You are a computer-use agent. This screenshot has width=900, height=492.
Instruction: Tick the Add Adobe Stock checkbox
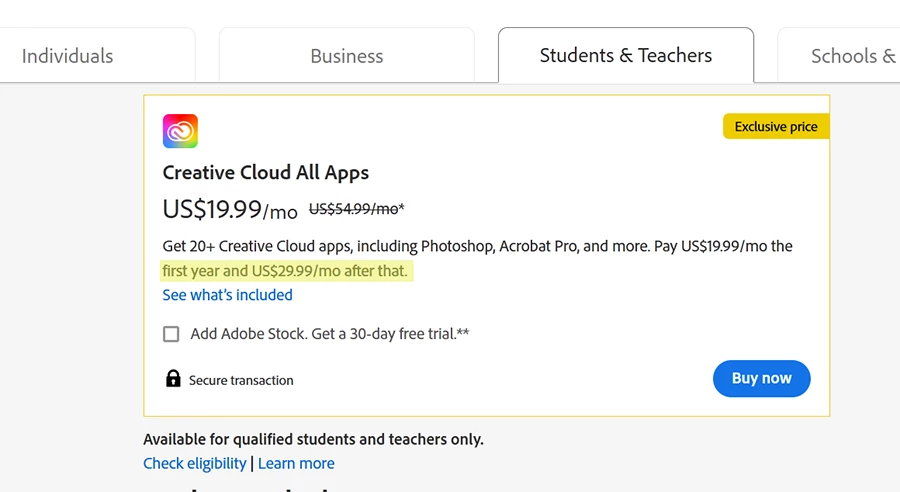(x=172, y=334)
